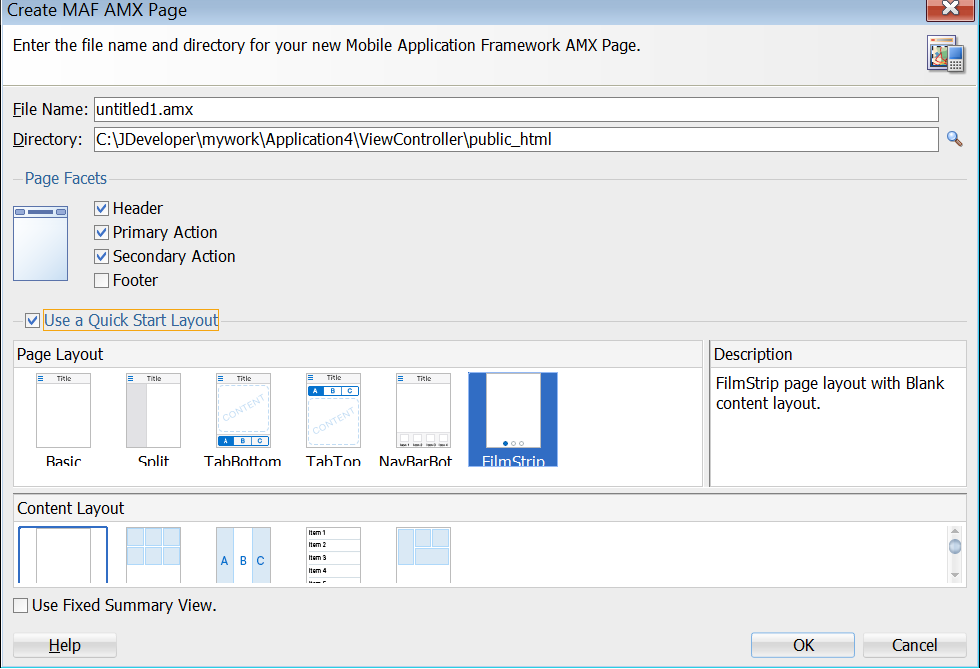The width and height of the screenshot is (980, 669).
Task: Click the content layout scrollbar thumb
Action: pyautogui.click(x=954, y=547)
